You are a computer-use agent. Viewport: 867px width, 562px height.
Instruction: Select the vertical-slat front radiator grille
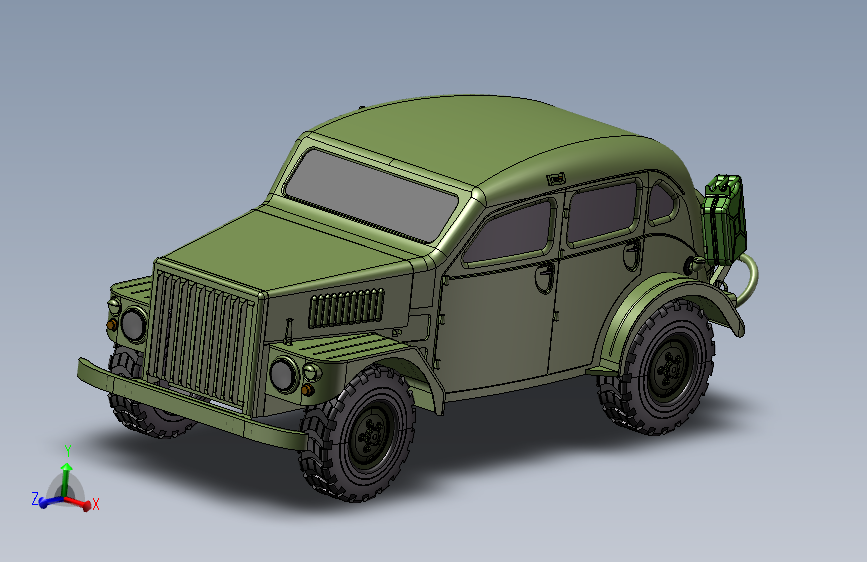click(x=200, y=339)
